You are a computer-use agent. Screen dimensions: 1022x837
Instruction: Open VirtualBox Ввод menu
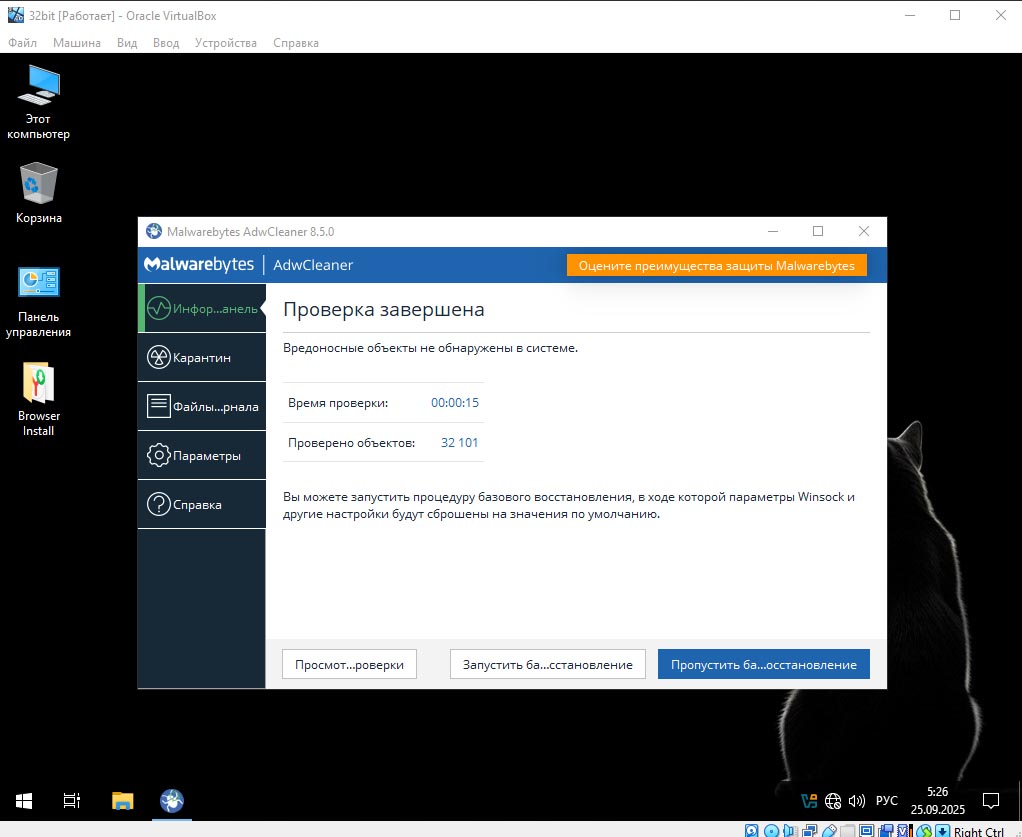pos(166,43)
